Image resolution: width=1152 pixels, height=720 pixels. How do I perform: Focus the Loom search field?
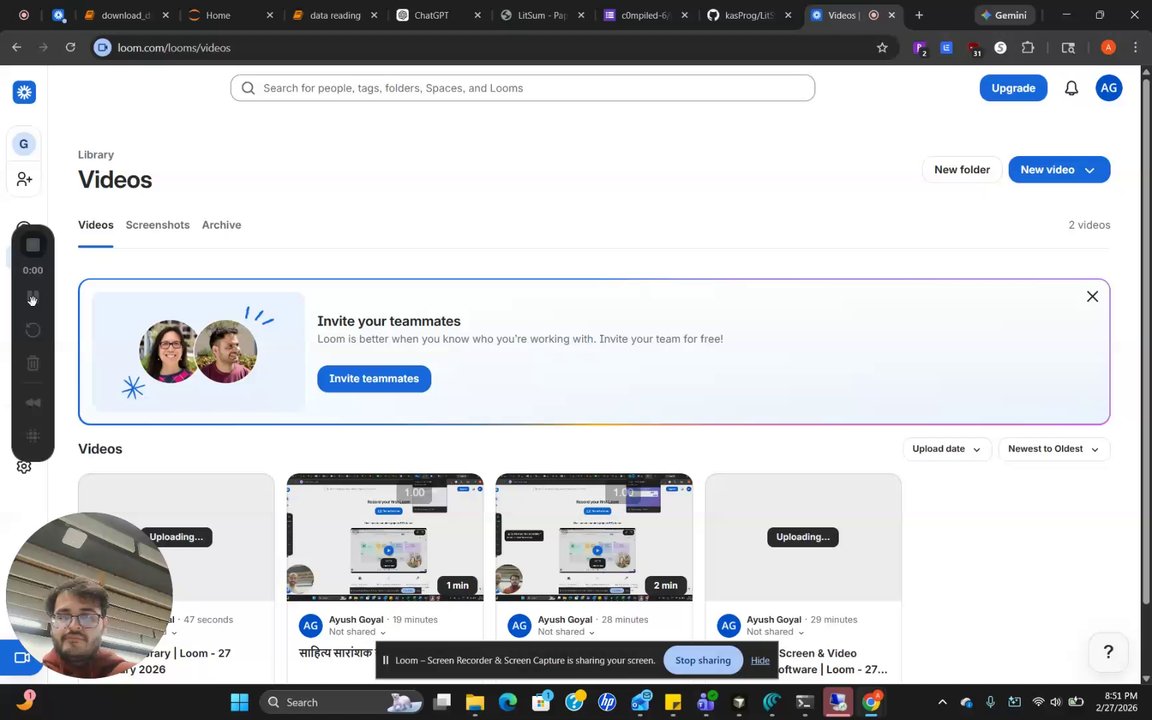(x=522, y=88)
